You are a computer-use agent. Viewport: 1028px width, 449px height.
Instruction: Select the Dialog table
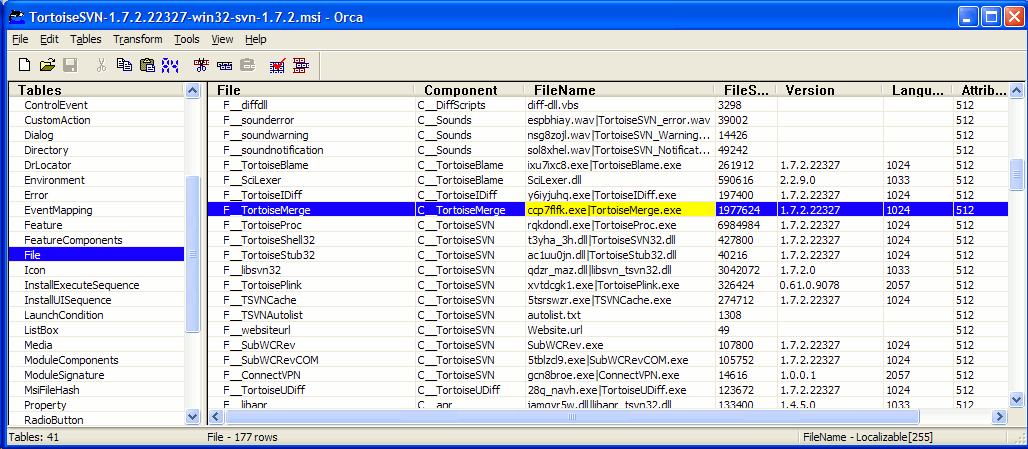tap(96, 135)
